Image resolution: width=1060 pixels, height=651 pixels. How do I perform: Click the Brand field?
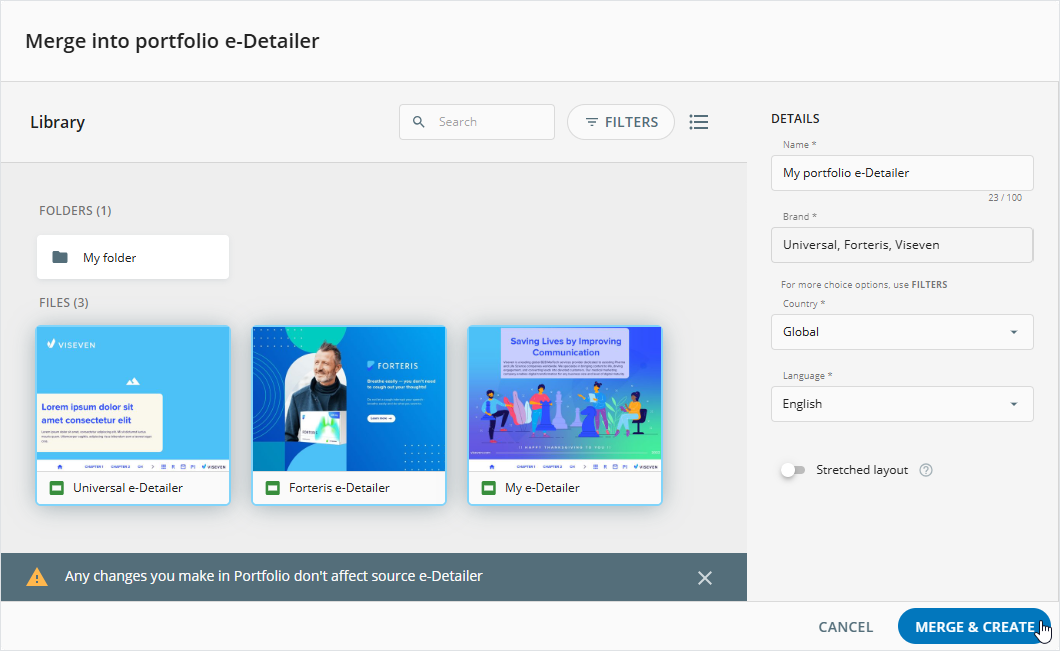pyautogui.click(x=901, y=245)
